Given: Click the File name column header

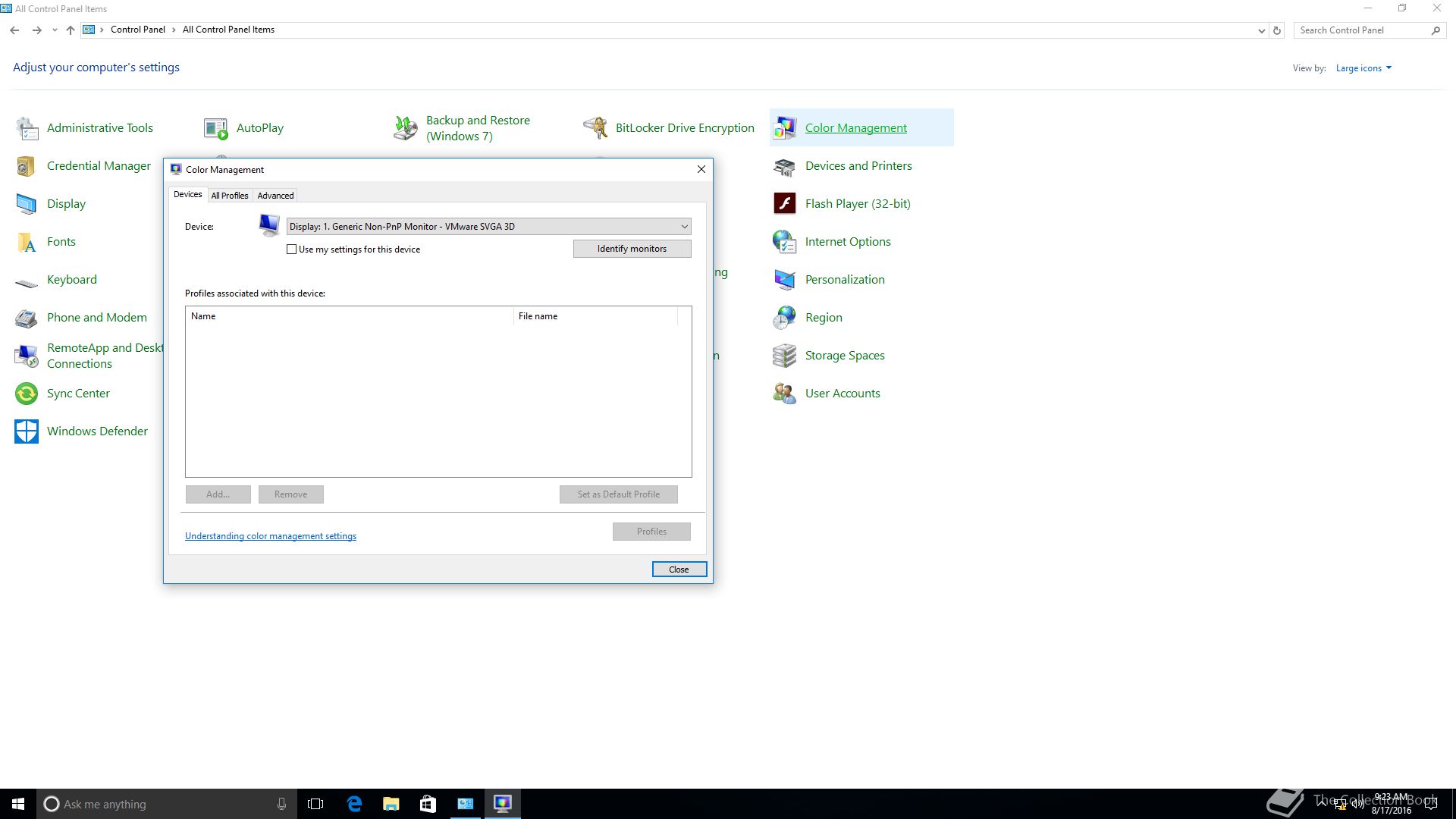Looking at the screenshot, I should 595,316.
